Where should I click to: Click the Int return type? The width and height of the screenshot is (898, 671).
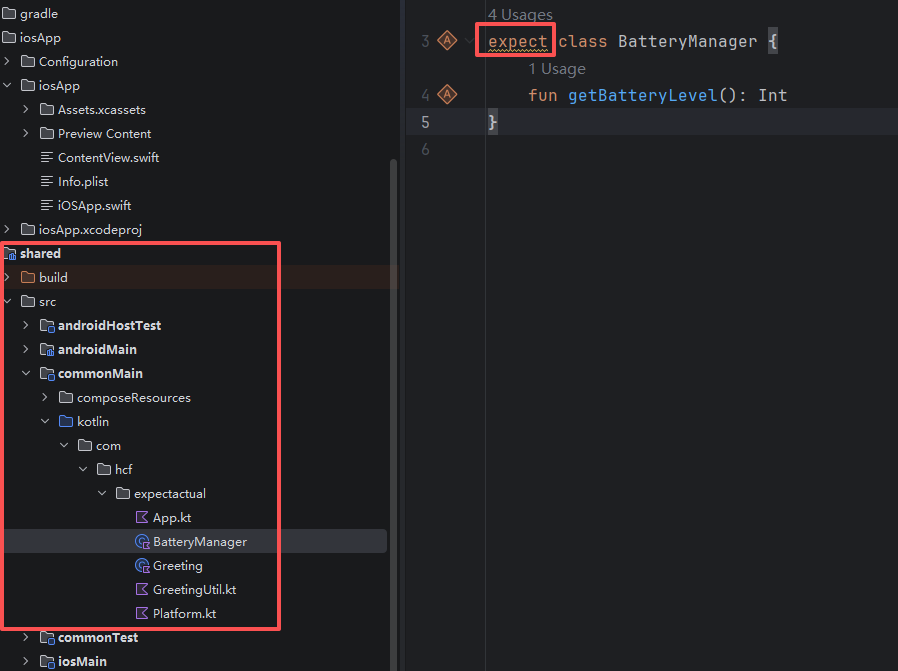773,95
